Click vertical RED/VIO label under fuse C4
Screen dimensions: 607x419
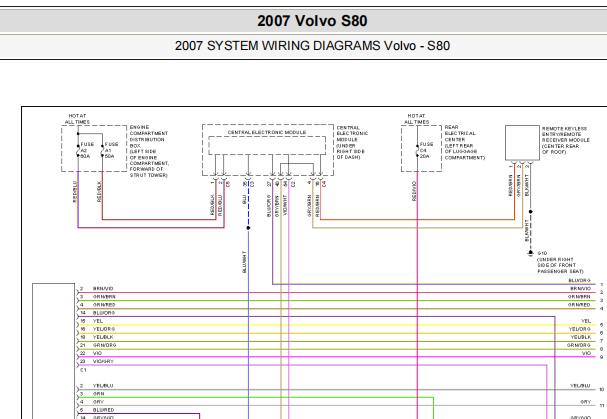point(414,191)
